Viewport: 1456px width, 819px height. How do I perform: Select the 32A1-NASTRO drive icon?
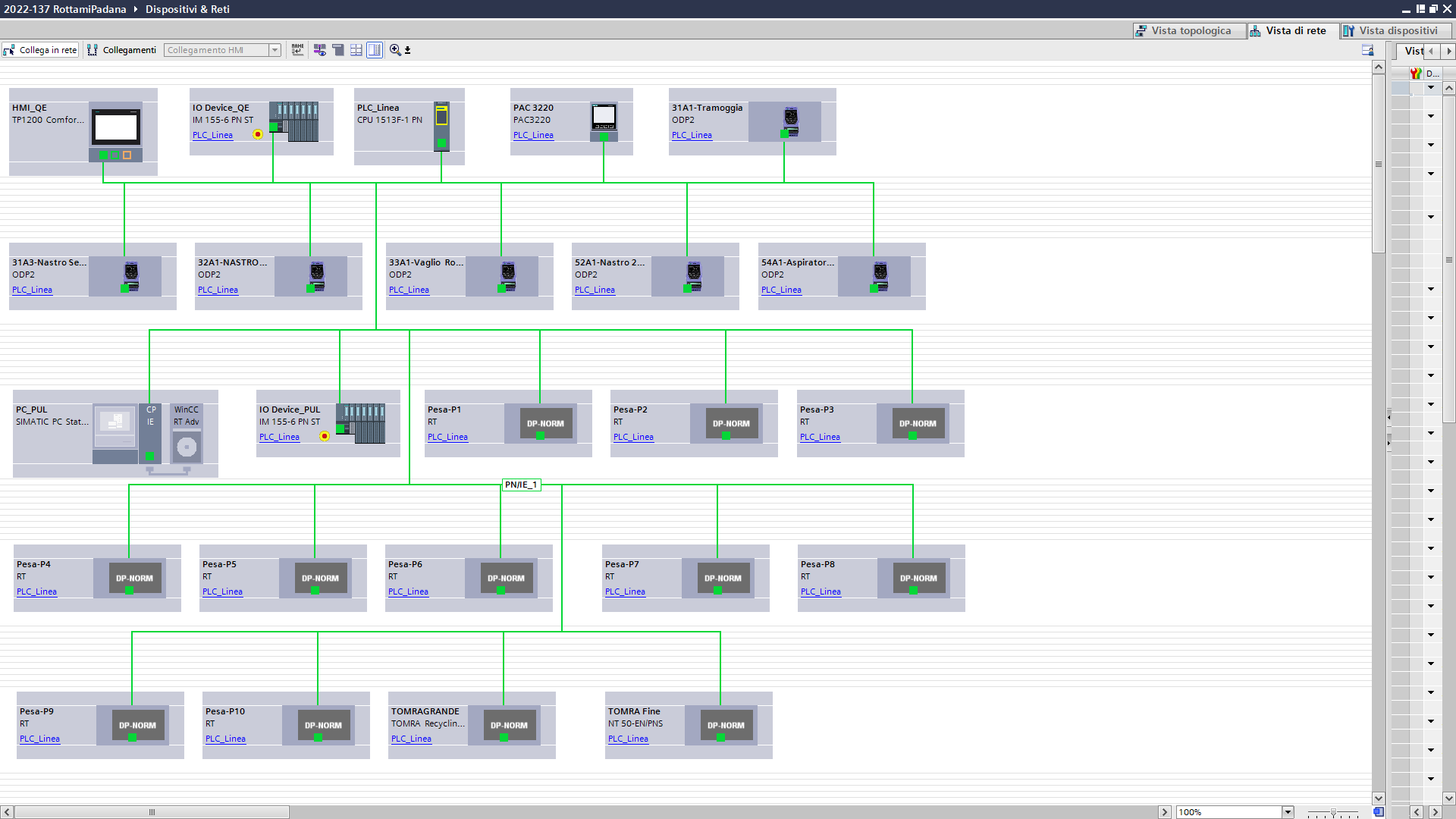315,276
